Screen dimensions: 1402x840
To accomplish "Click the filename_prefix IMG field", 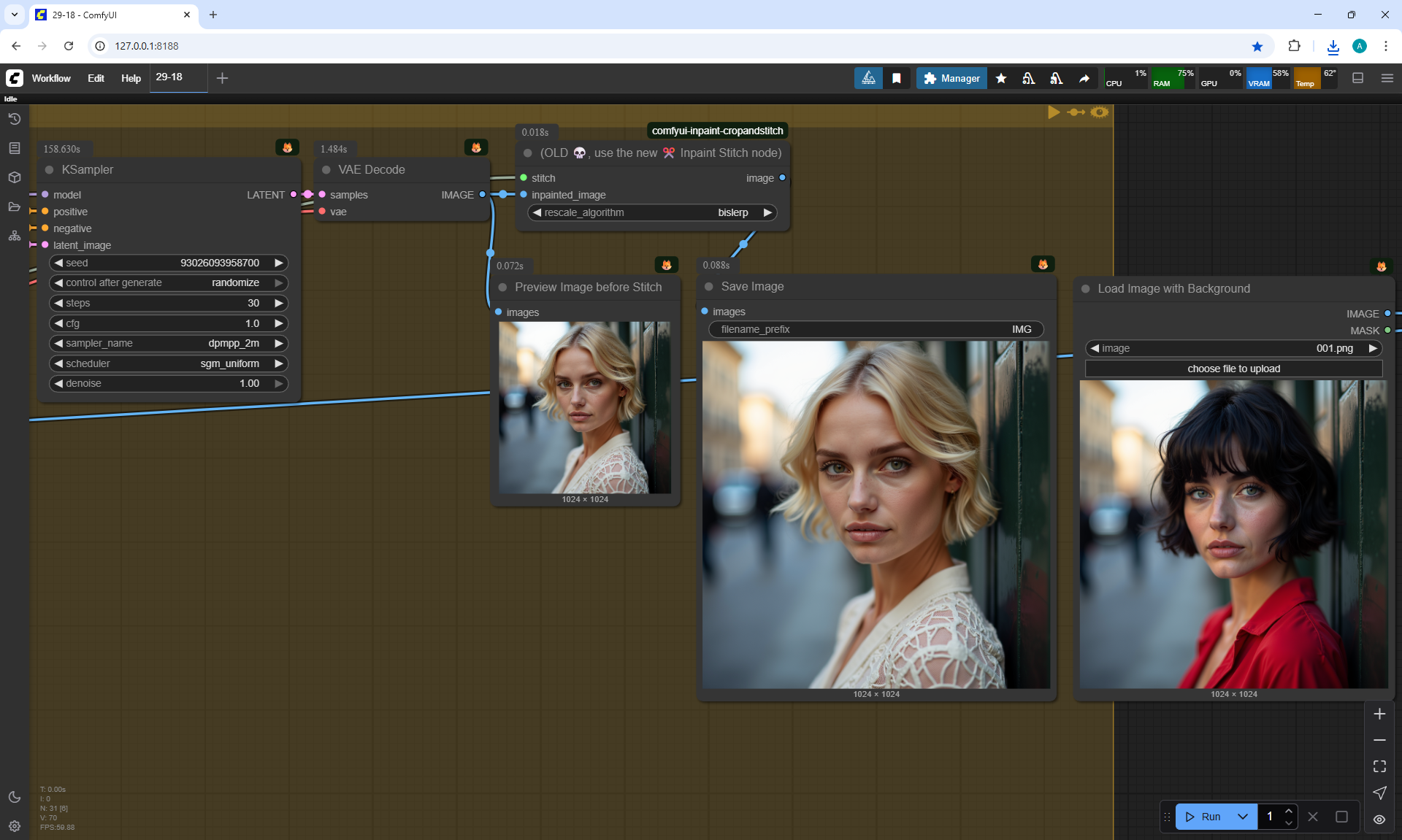I will coord(876,329).
